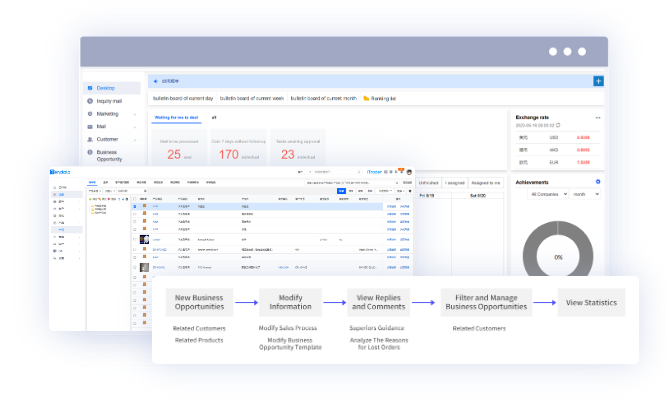Switch to the Assigned to me tab

[486, 183]
